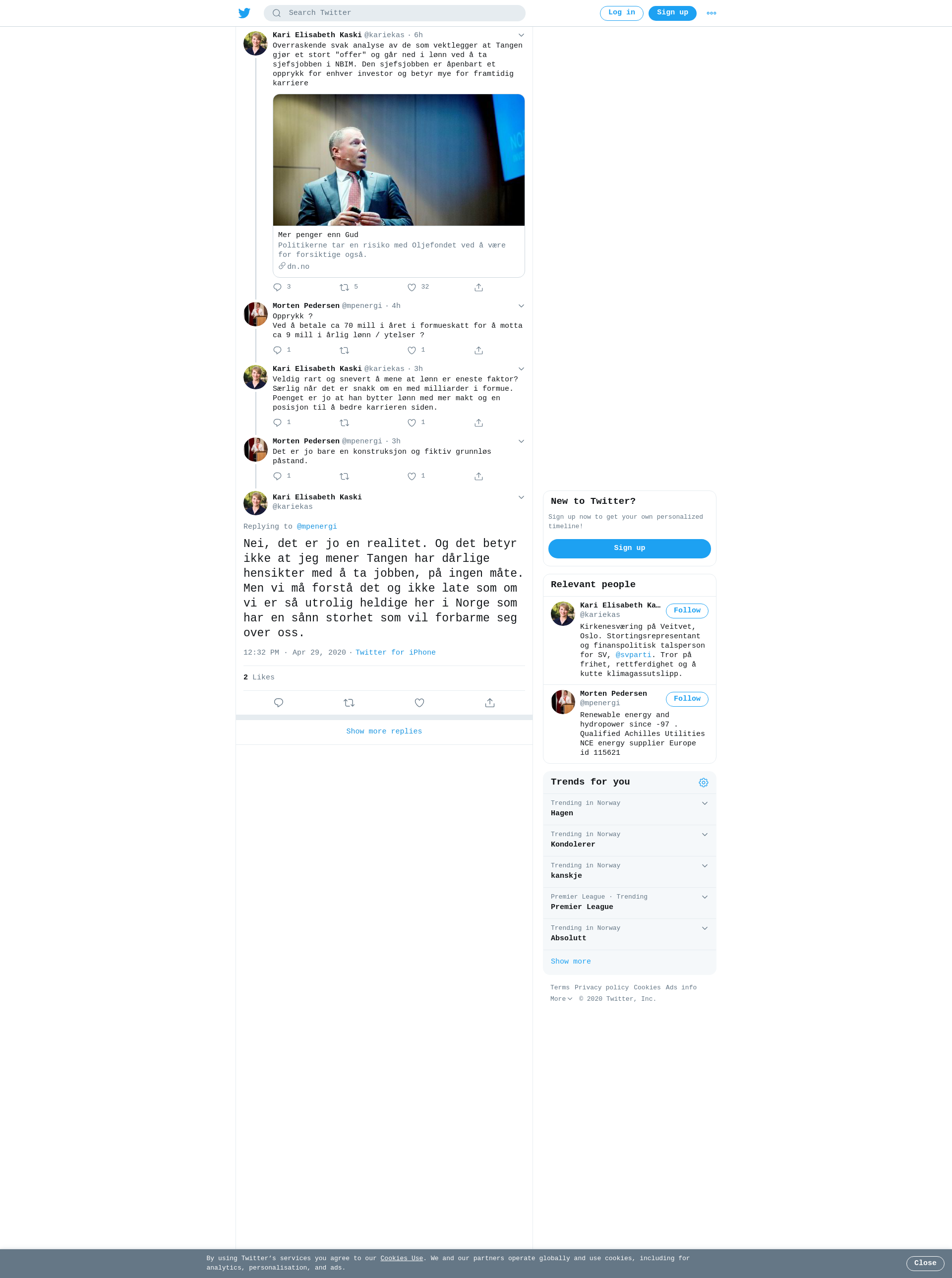Focus the Search Twitter field
The height and width of the screenshot is (1278, 952).
394,13
